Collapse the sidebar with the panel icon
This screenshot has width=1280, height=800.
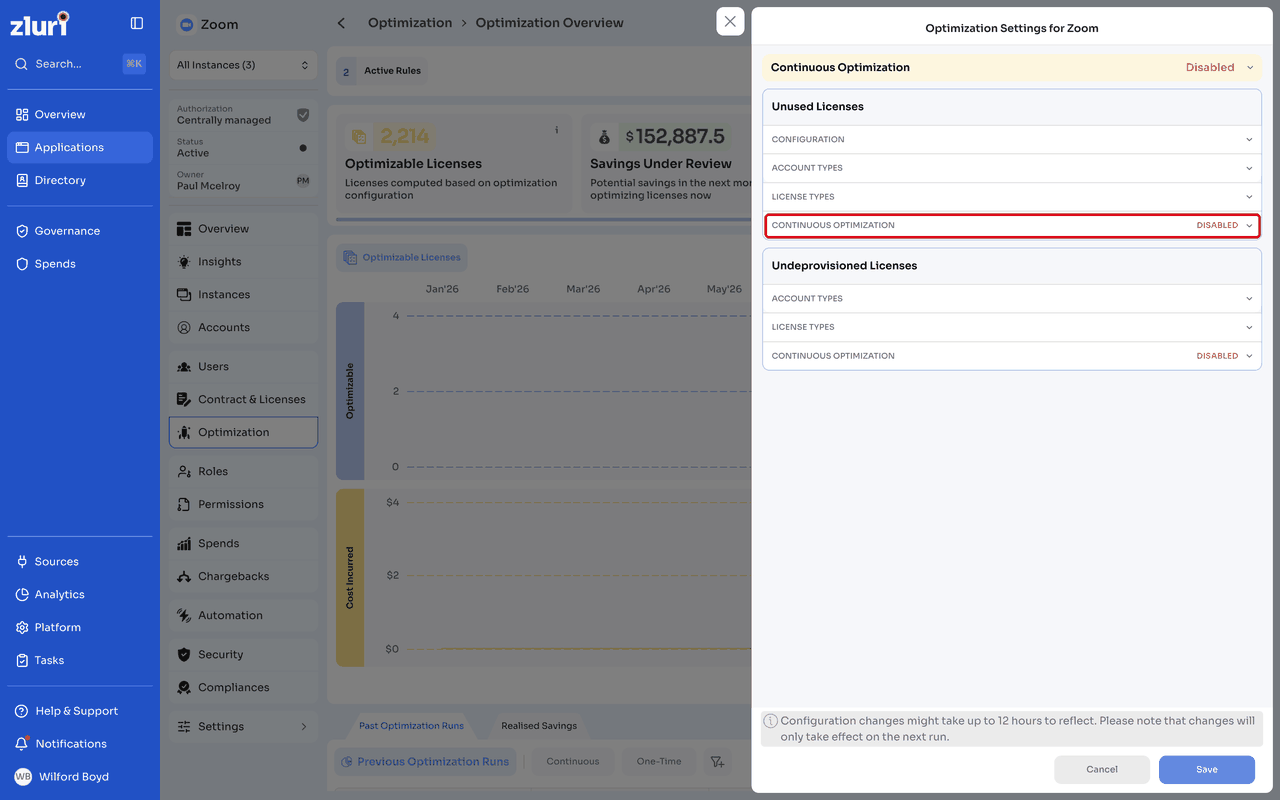coord(137,23)
